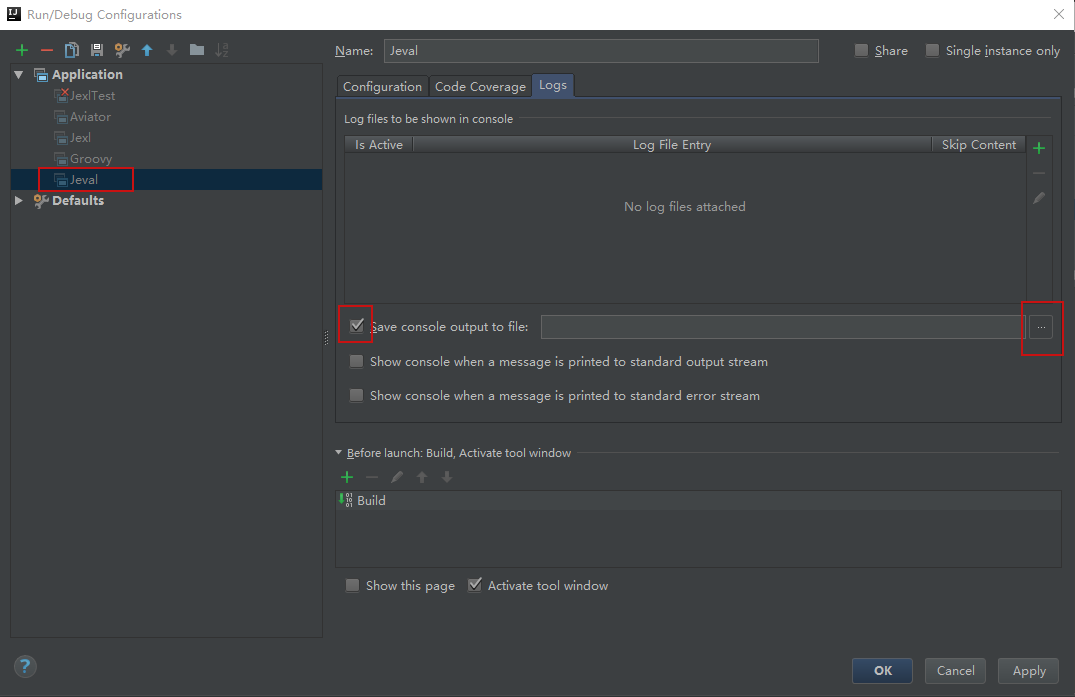Collapse the Application tree node

coord(18,74)
